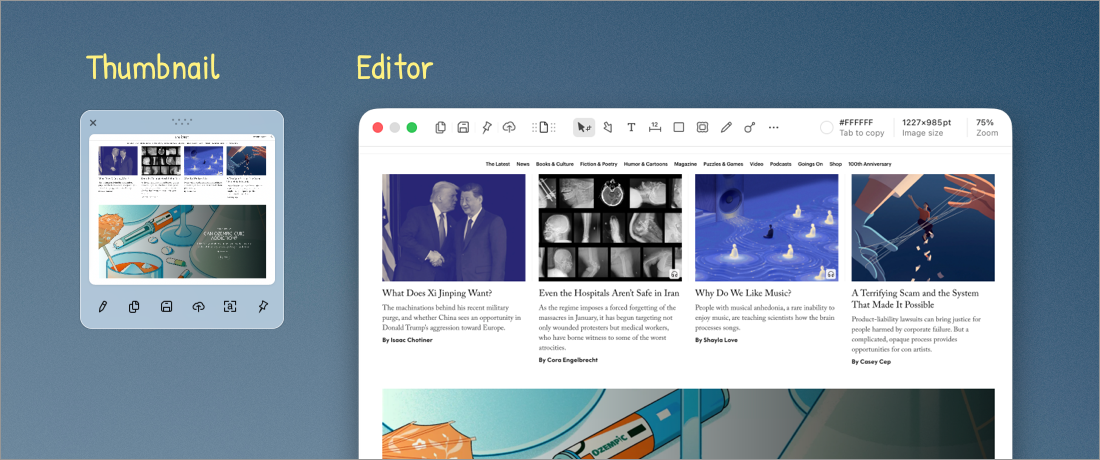The height and width of the screenshot is (460, 1100).
Task: Click the copy icon in the Editor toolbar
Action: pyautogui.click(x=441, y=127)
